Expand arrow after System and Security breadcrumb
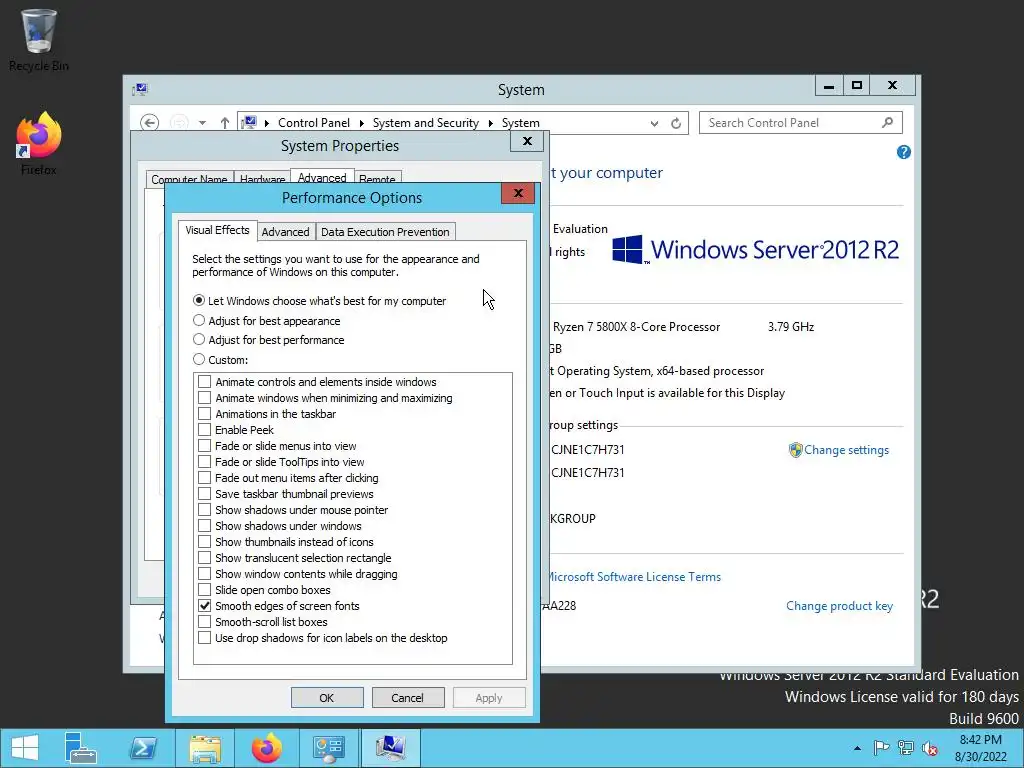This screenshot has width=1024, height=768. pos(490,123)
